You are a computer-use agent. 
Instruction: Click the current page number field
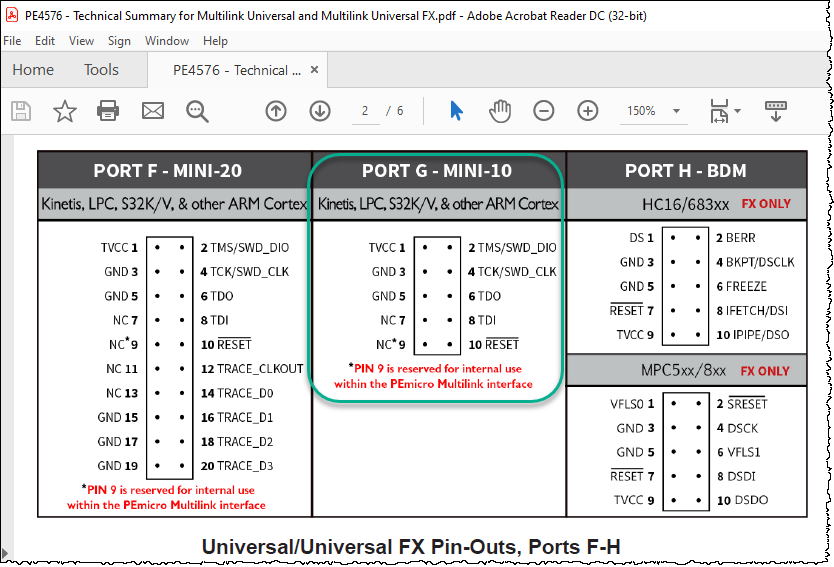(x=365, y=111)
